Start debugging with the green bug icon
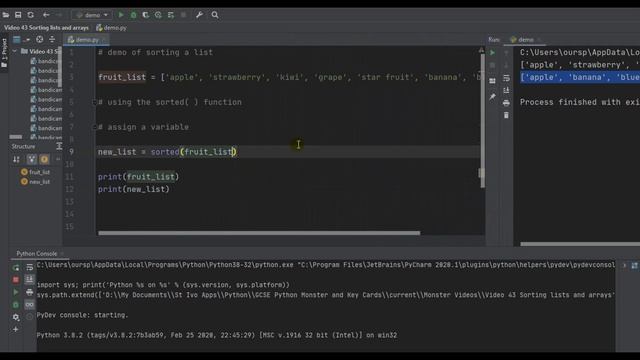640x360 pixels. coord(133,15)
